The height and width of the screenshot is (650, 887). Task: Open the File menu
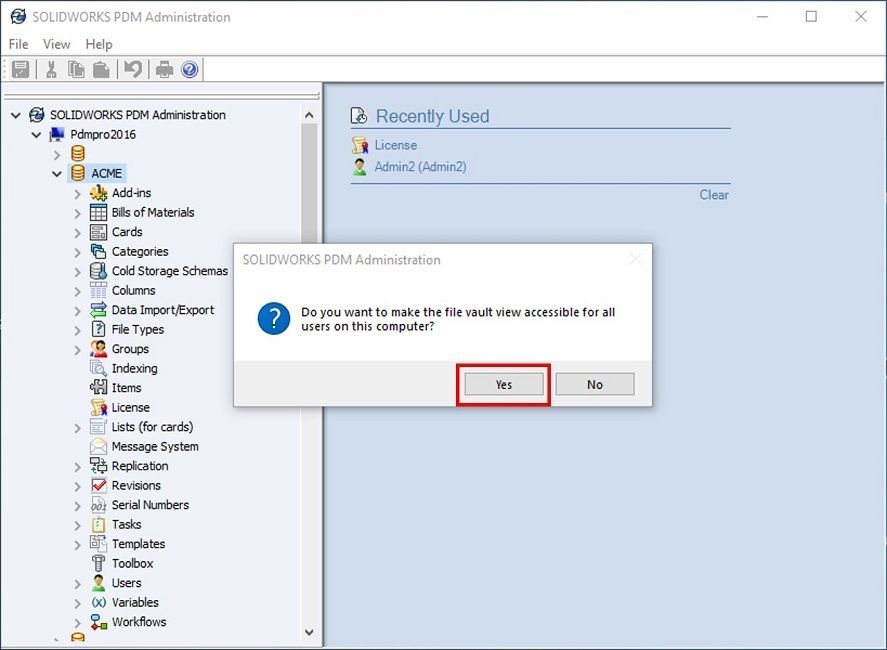click(x=19, y=44)
